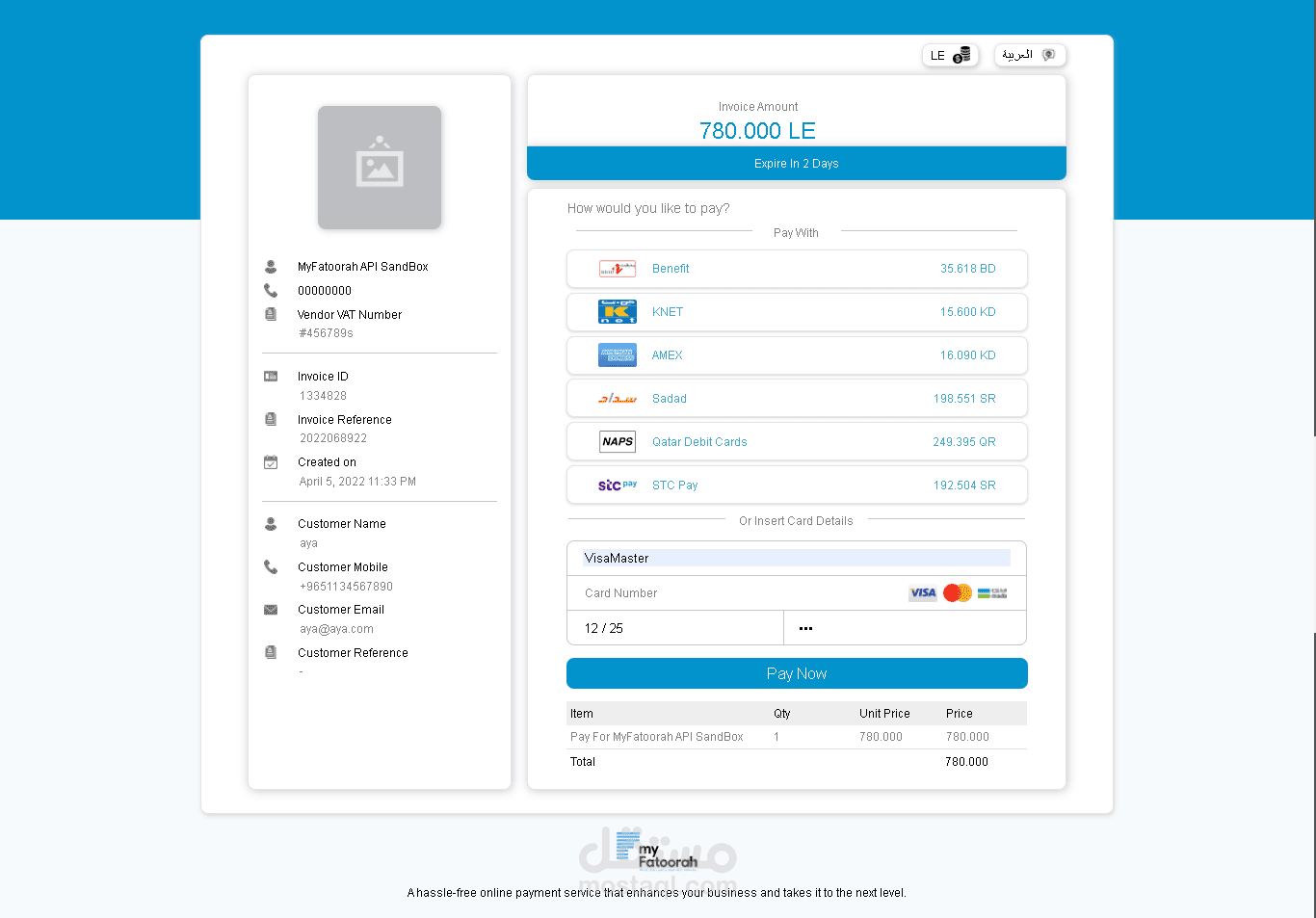
Task: Click the Invoice Reference document icon
Action: (x=271, y=419)
